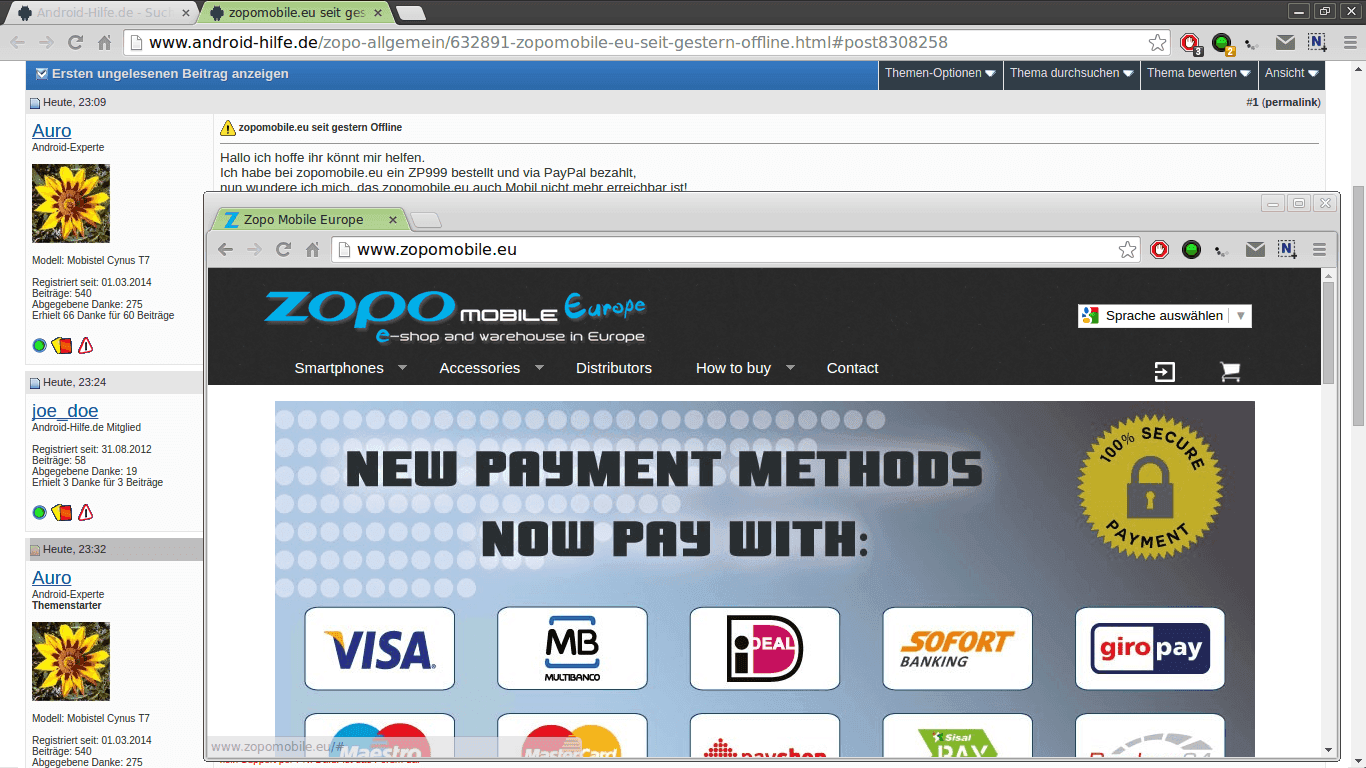Click VISA payment logo

click(380, 648)
